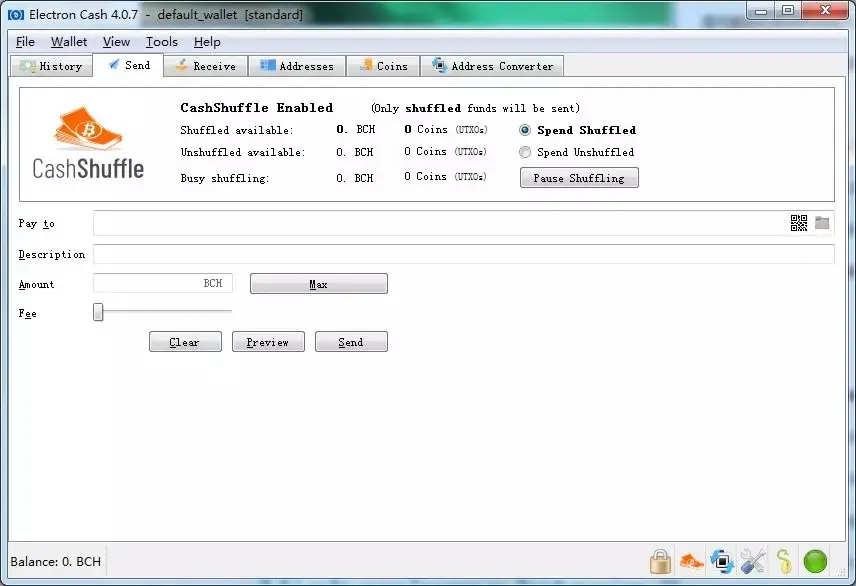The image size is (856, 586).
Task: Open preferences via tools wrench icon
Action: point(753,561)
